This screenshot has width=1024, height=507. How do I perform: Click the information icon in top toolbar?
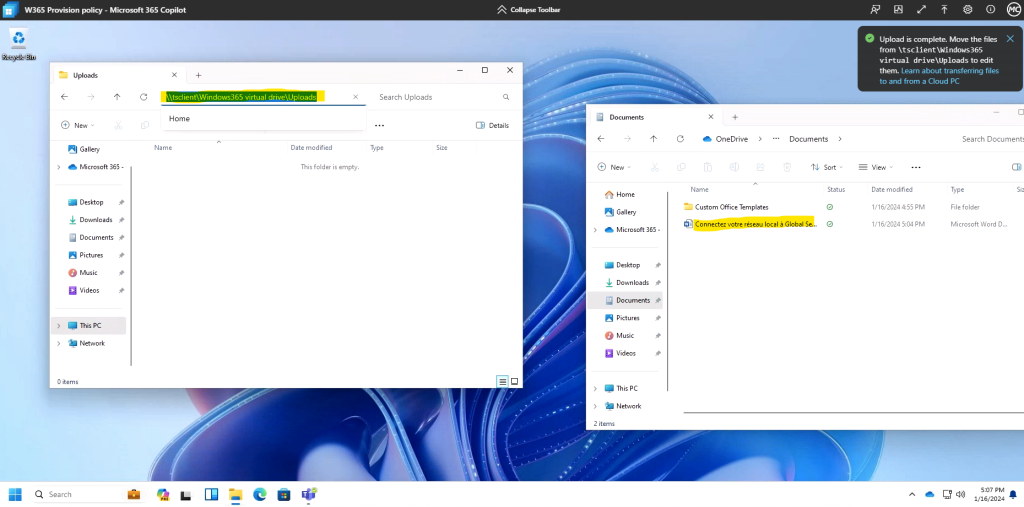pos(990,10)
